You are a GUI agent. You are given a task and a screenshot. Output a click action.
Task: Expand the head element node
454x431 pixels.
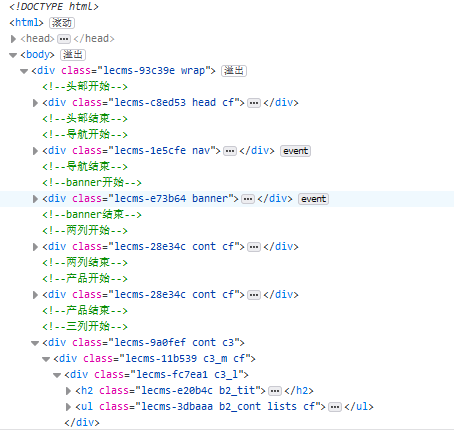pyautogui.click(x=13, y=39)
